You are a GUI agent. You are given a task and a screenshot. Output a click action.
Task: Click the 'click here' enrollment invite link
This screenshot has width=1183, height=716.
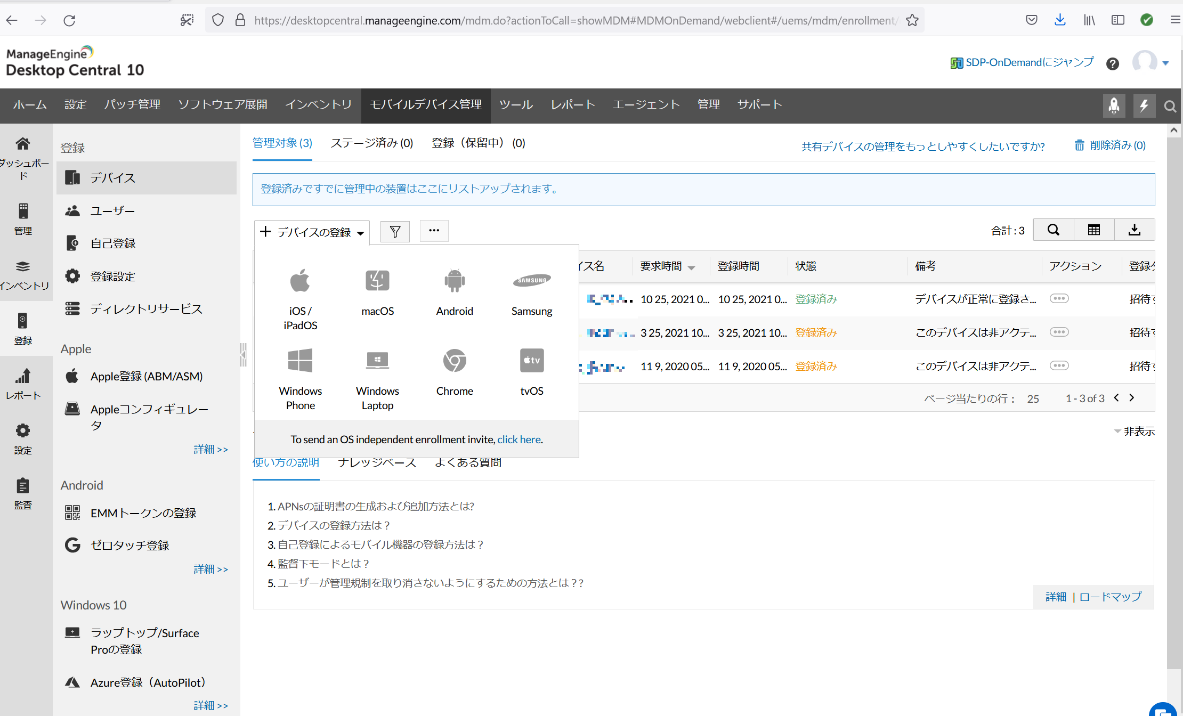point(519,439)
